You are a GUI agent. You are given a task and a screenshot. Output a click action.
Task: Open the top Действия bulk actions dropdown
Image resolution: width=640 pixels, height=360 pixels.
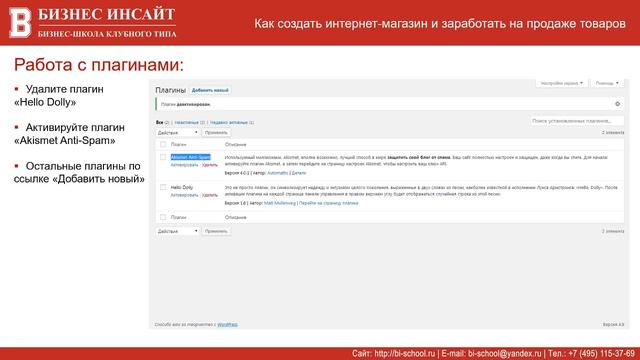pyautogui.click(x=178, y=133)
